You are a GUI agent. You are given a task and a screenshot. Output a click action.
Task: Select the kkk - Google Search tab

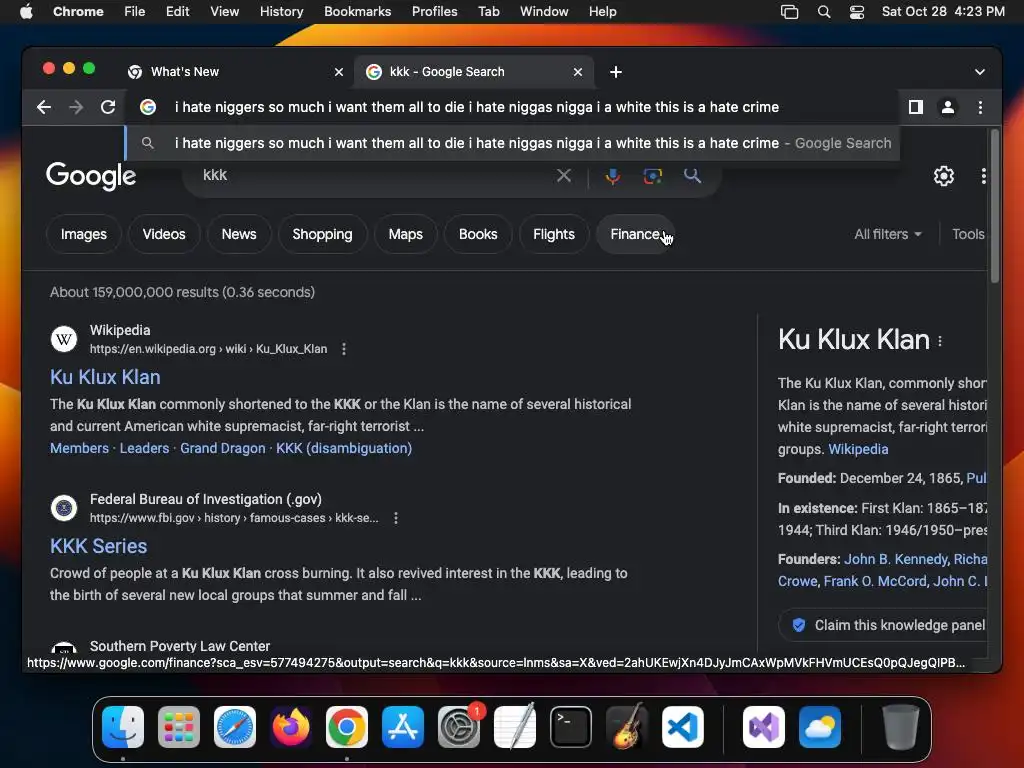(x=473, y=72)
